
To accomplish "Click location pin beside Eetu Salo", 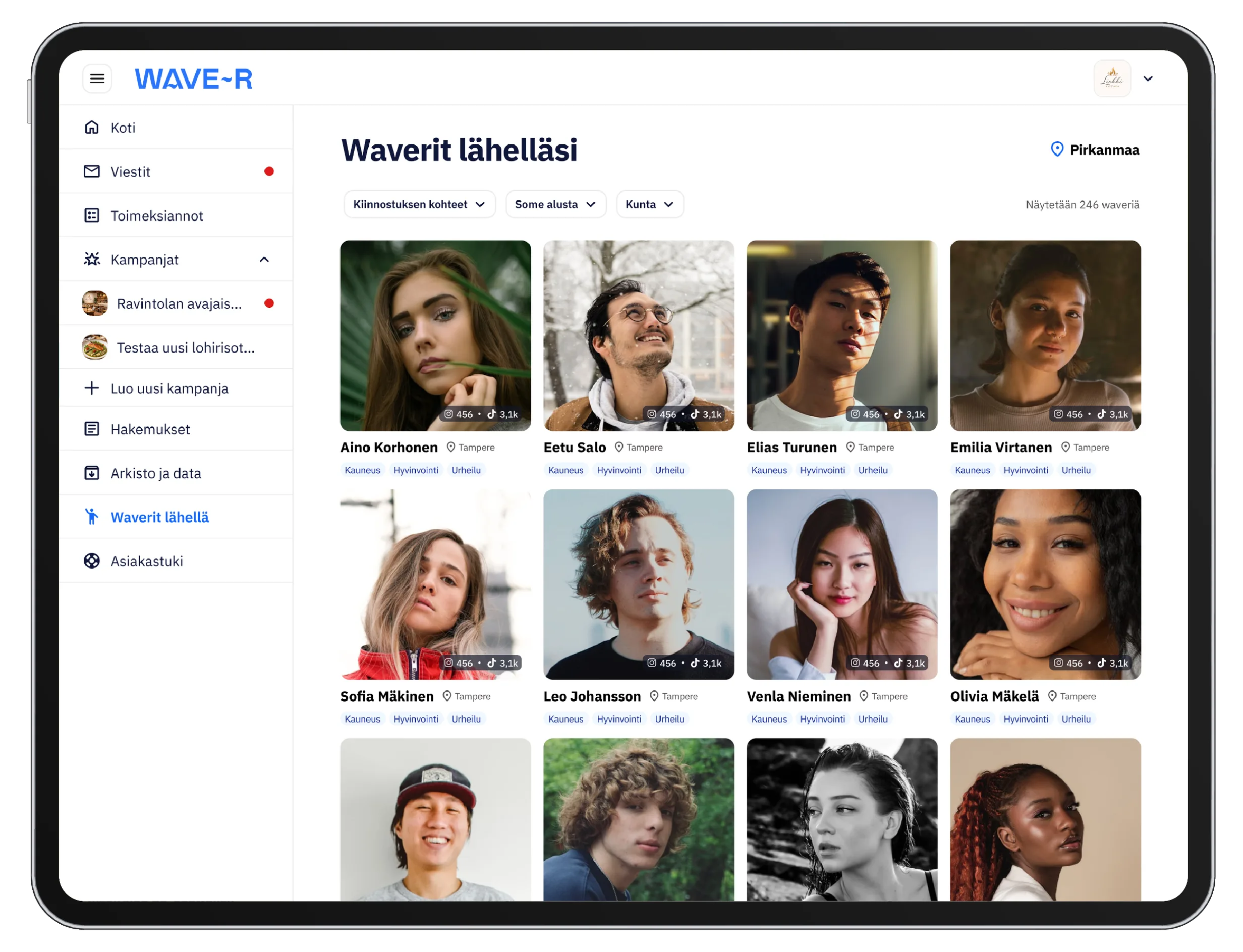I will (x=618, y=447).
